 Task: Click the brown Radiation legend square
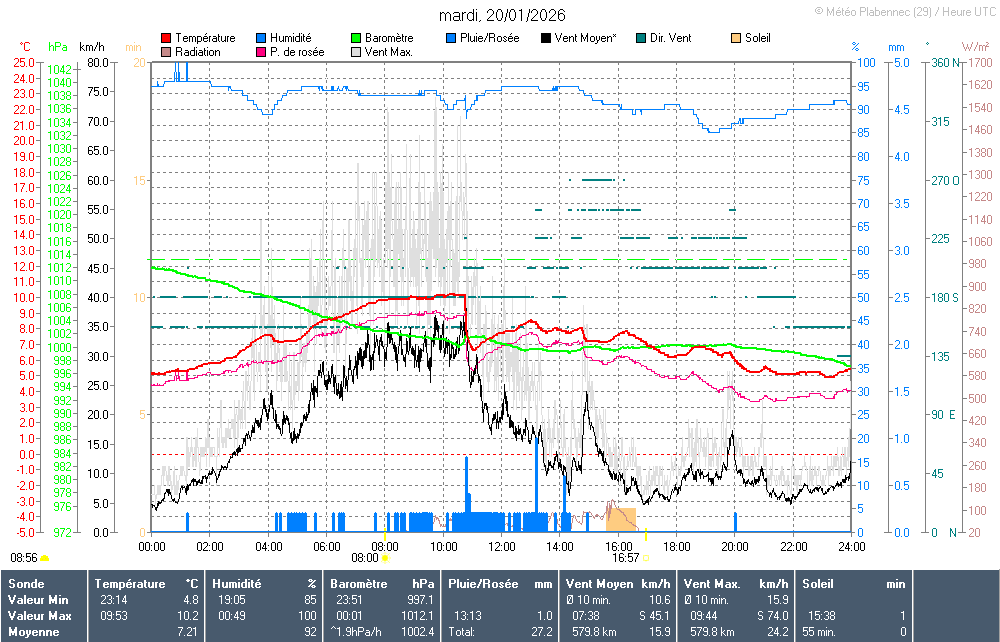click(x=166, y=52)
